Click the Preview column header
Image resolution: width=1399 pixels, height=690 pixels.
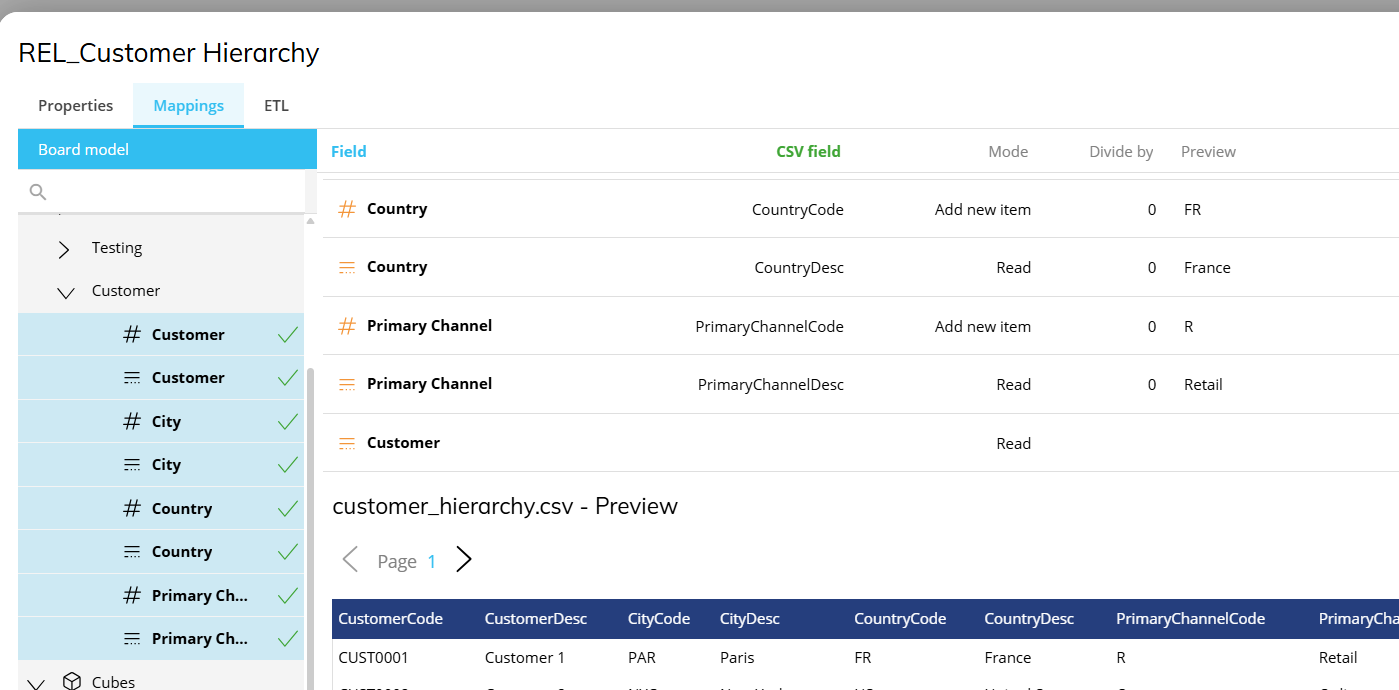[x=1208, y=152]
